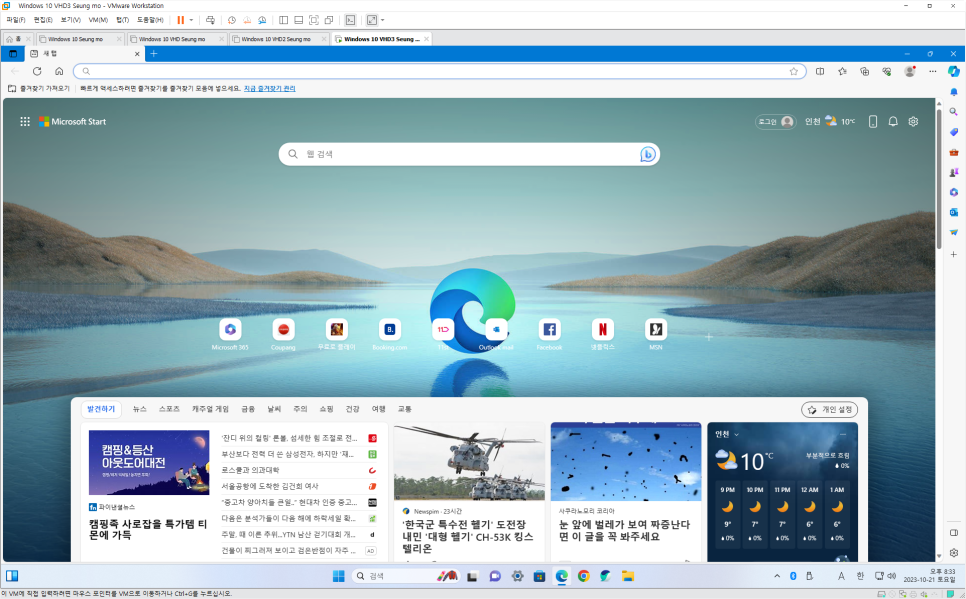Open the snapshot manager icon
Viewport: 966px width, 599px height.
tap(262, 20)
